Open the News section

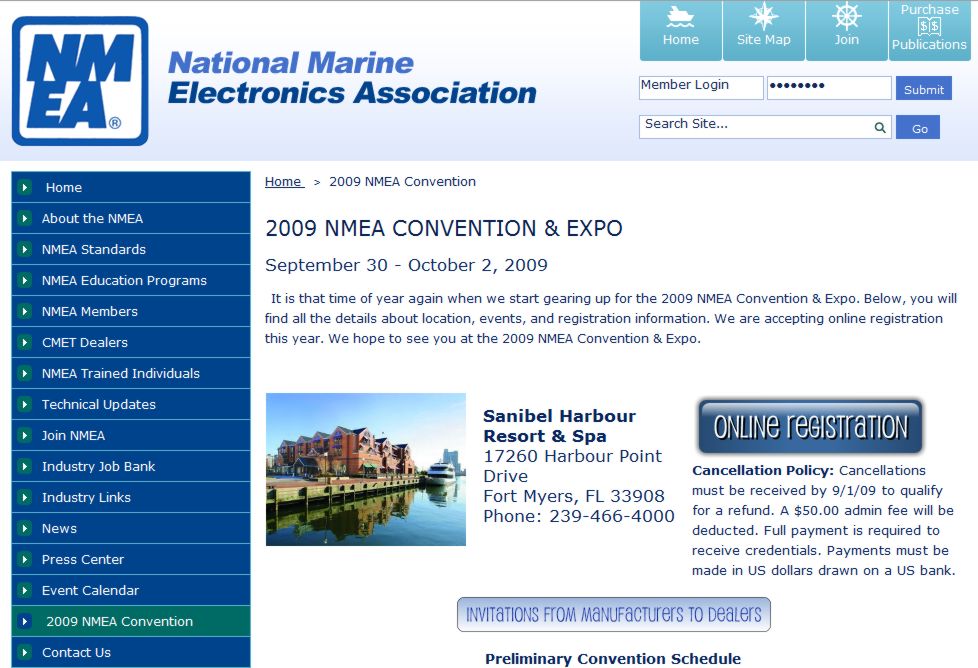[131, 528]
